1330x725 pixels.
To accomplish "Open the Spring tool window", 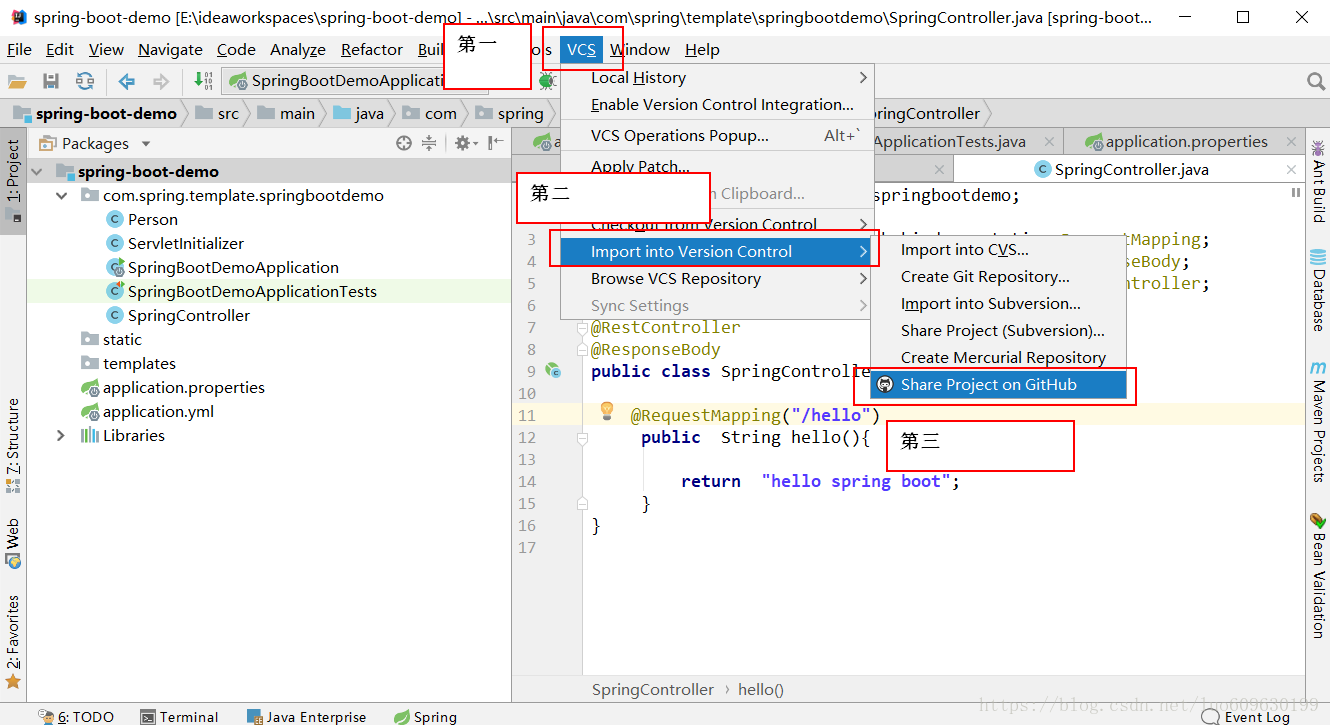I will coord(425,716).
